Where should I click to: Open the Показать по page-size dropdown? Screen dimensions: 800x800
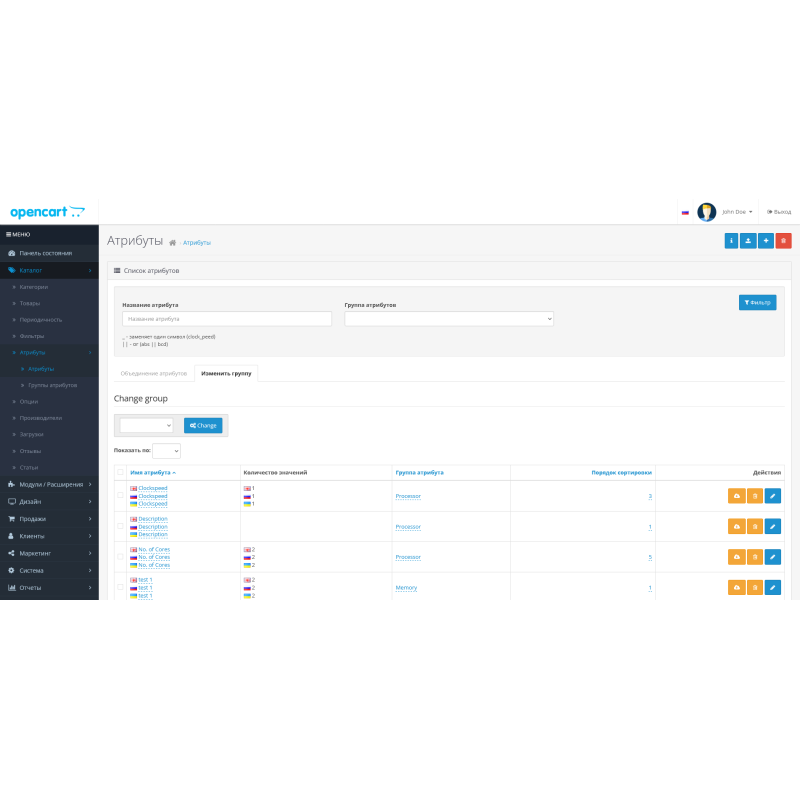[166, 451]
